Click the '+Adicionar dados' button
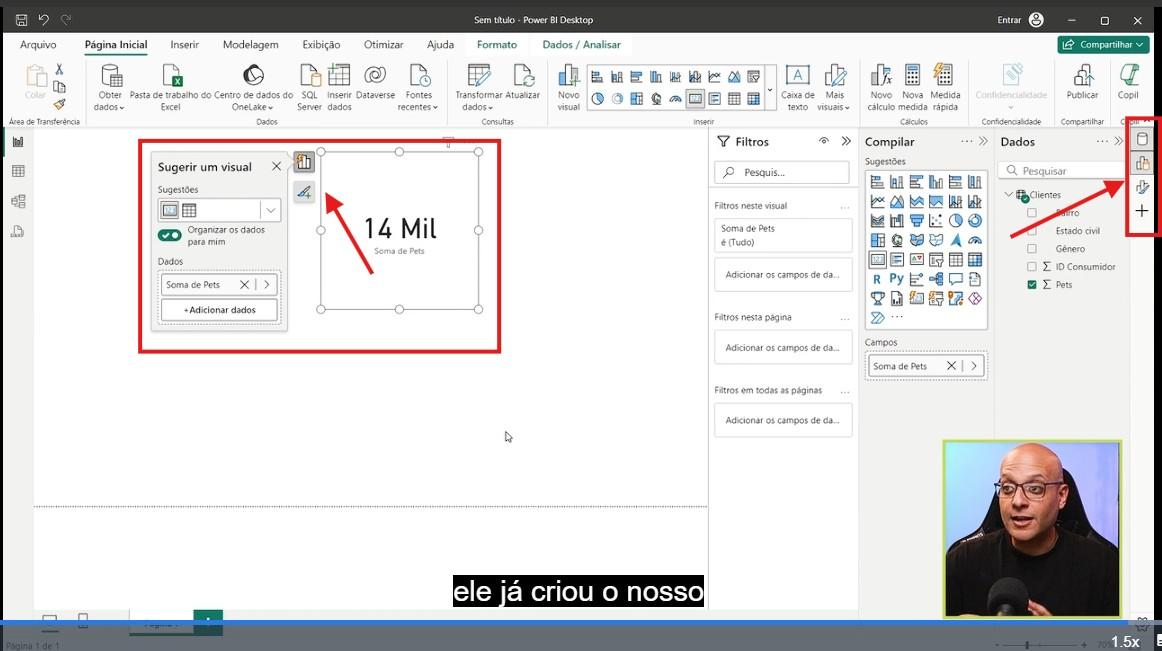The height and width of the screenshot is (651, 1162). coord(219,310)
